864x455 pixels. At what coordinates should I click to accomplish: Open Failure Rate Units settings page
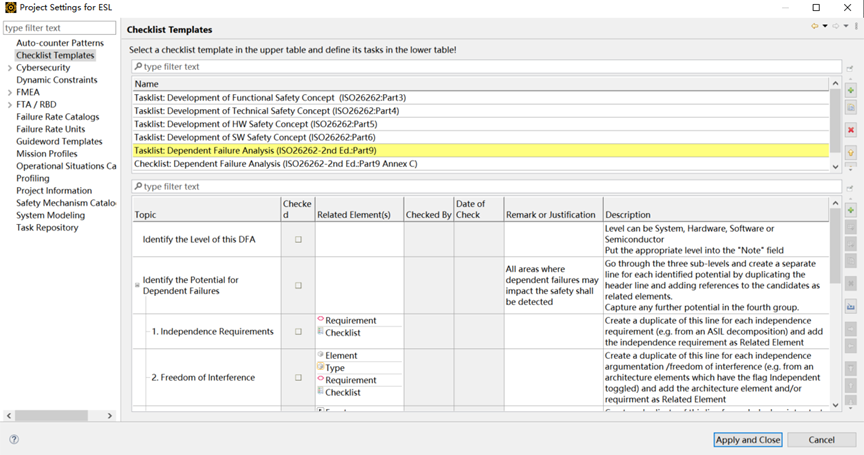pyautogui.click(x=51, y=129)
